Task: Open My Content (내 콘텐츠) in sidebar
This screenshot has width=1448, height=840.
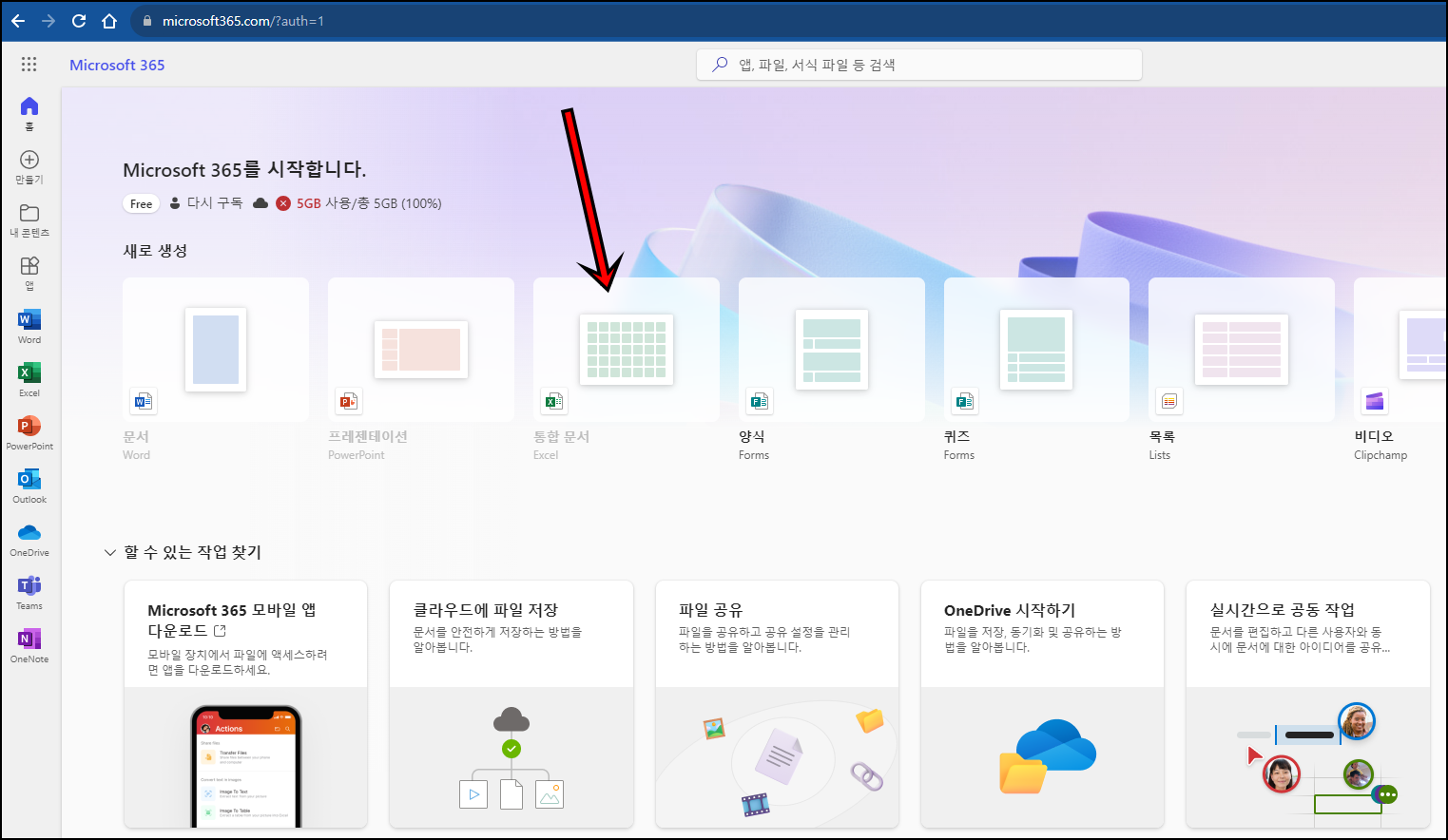Action: pos(29,220)
